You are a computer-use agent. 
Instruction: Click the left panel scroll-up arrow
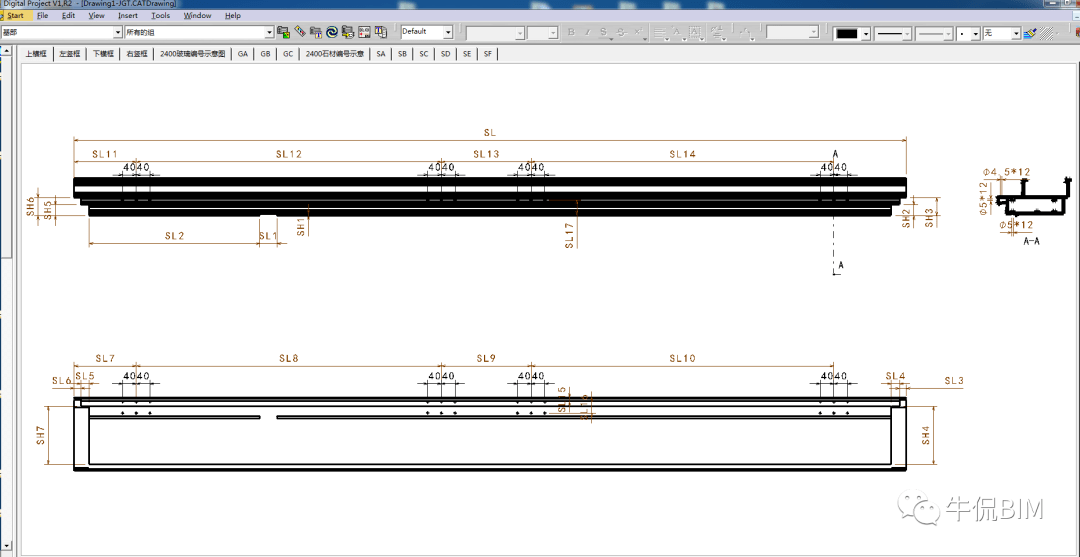tap(6, 51)
